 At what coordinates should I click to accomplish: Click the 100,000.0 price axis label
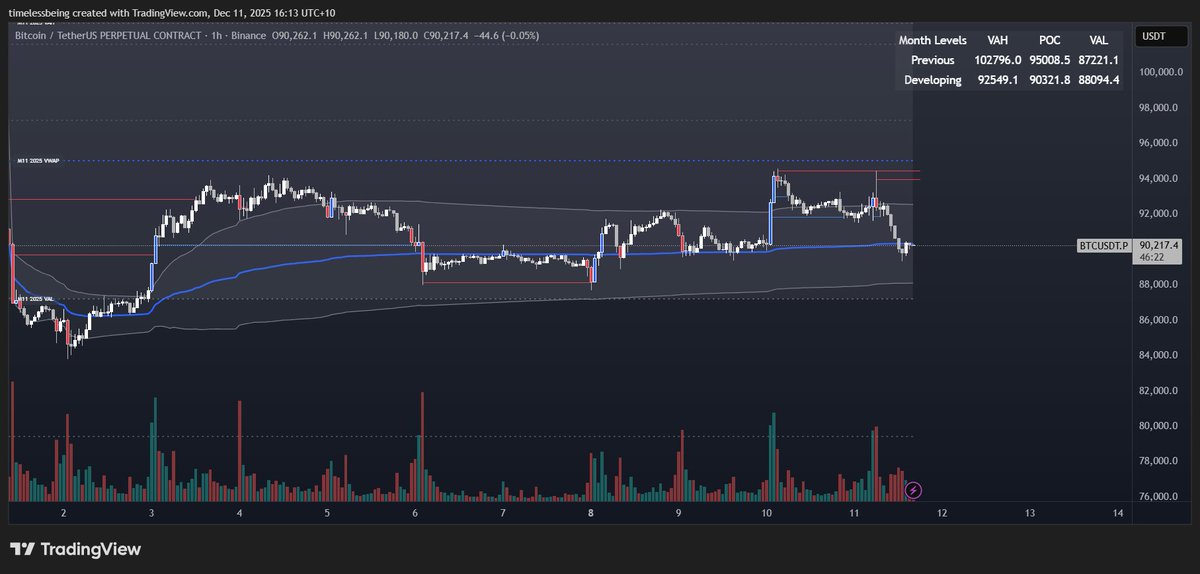click(1161, 72)
